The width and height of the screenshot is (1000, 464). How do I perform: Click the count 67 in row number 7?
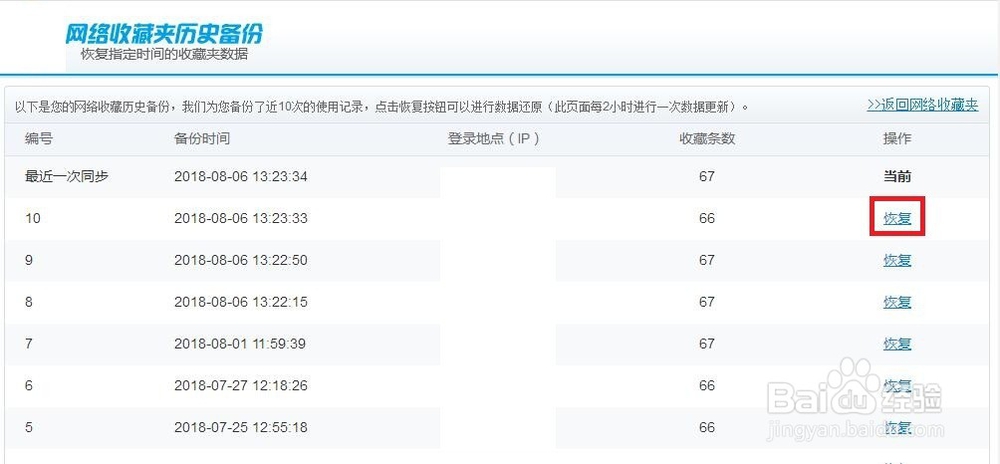[x=707, y=344]
